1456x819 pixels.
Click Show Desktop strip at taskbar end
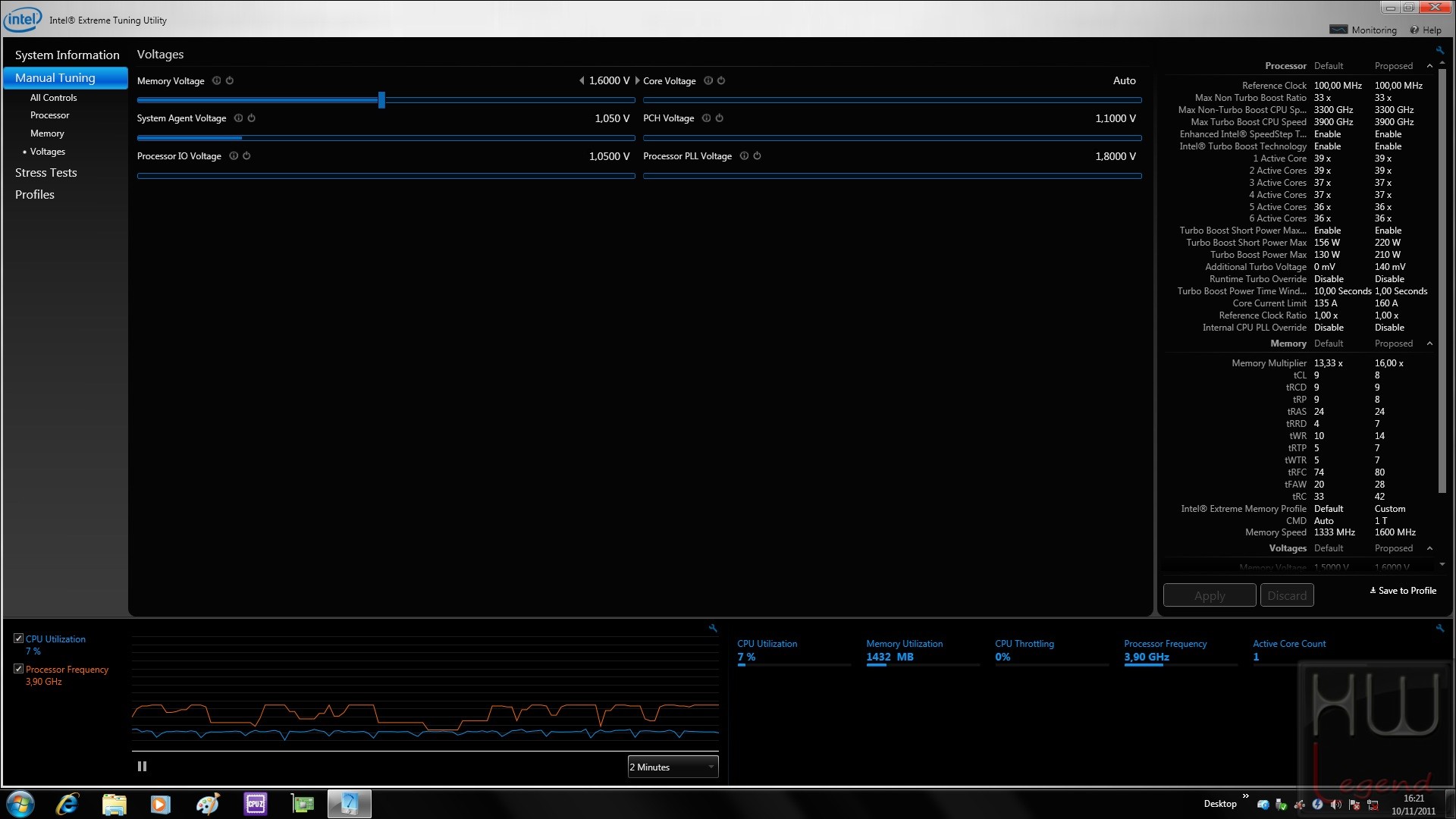tap(1450, 804)
